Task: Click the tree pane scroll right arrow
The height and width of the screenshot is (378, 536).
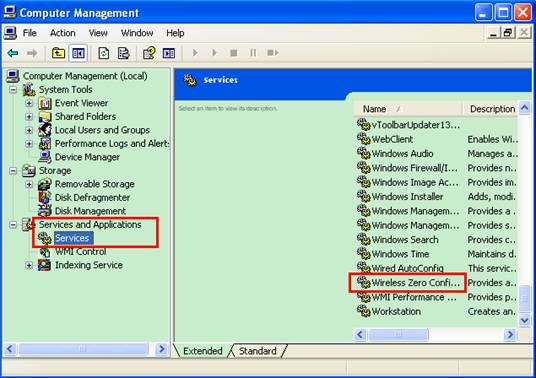Action: tap(161, 349)
